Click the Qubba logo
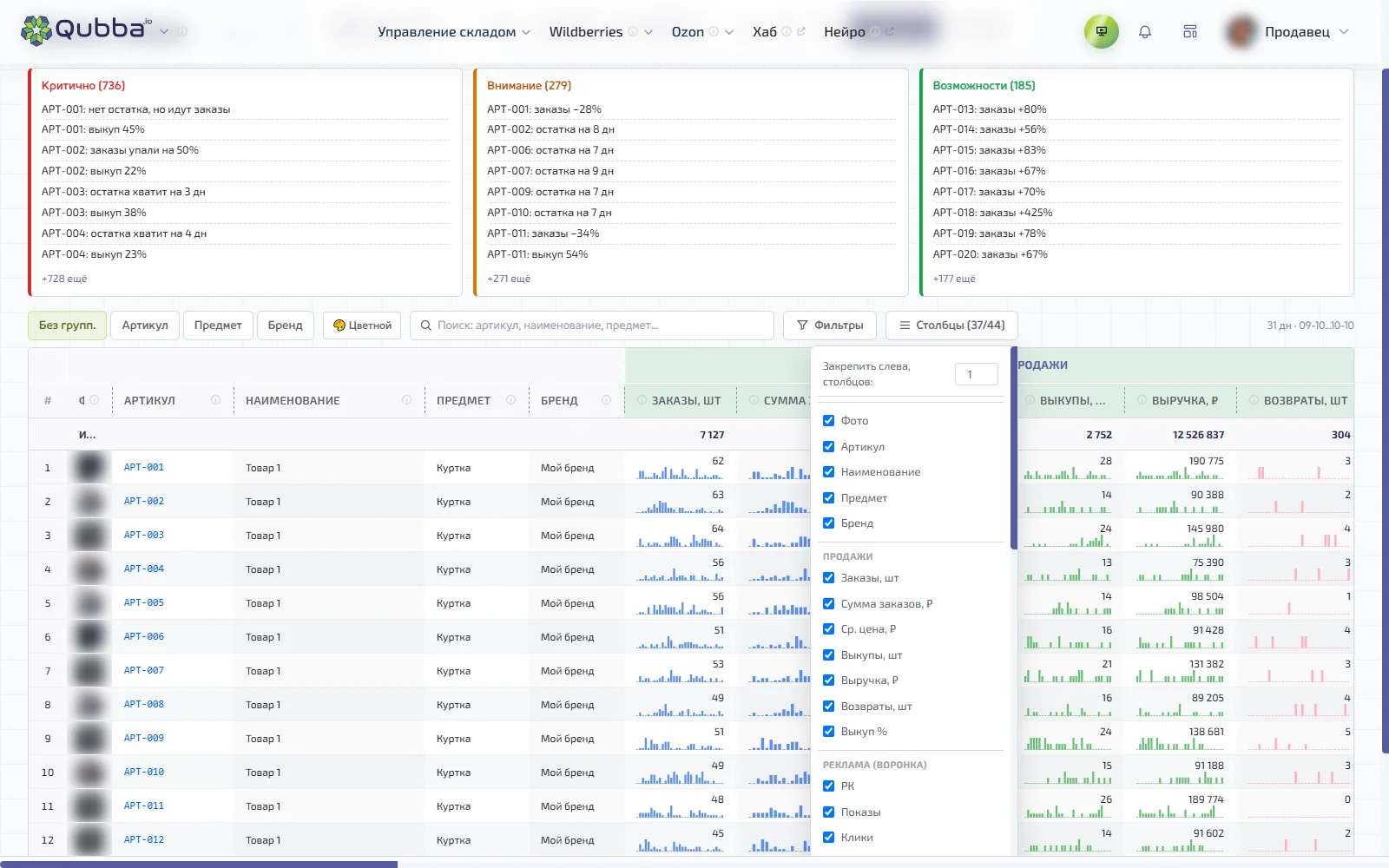Image resolution: width=1389 pixels, height=868 pixels. point(85,30)
